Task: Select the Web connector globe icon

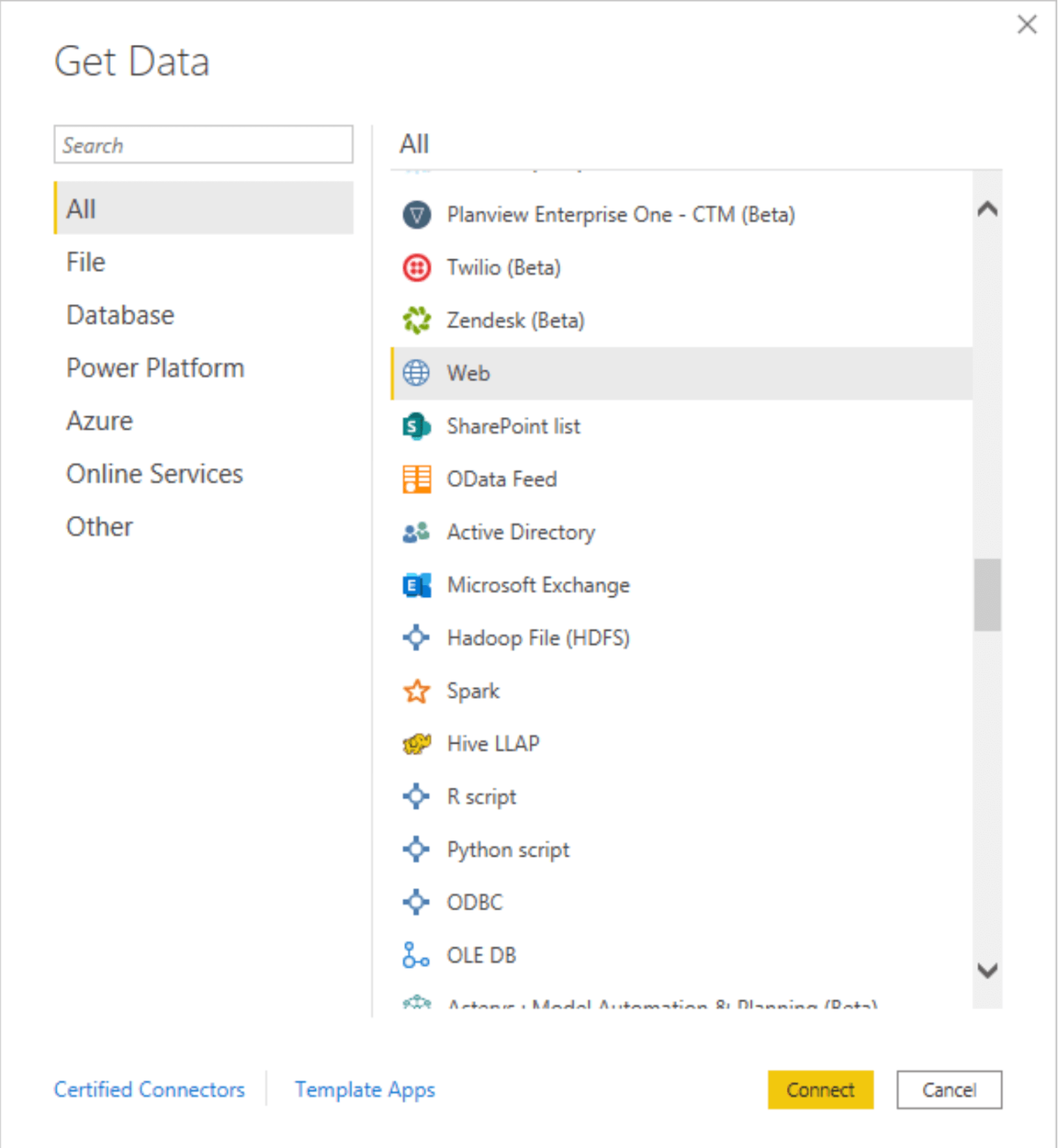Action: [x=416, y=373]
